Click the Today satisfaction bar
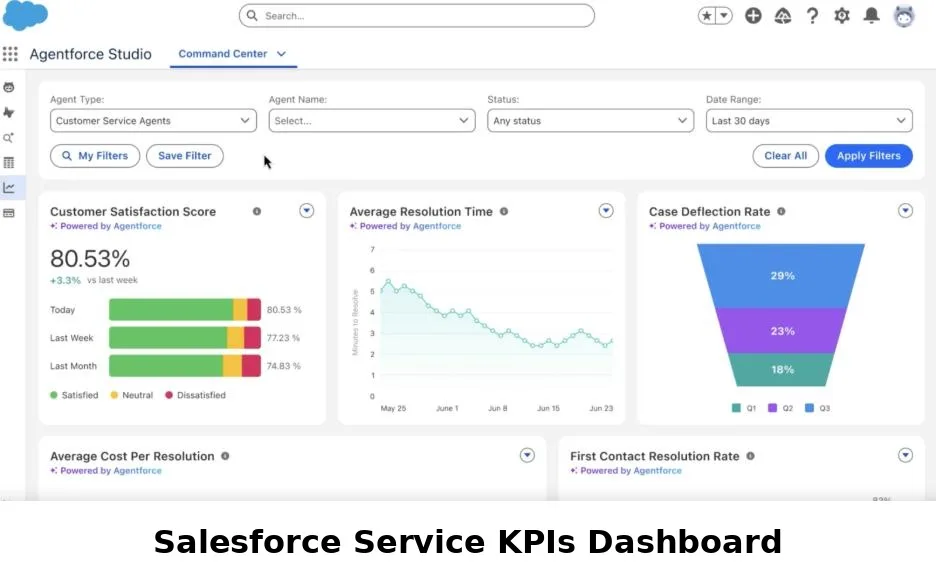This screenshot has width=936, height=573. point(185,310)
